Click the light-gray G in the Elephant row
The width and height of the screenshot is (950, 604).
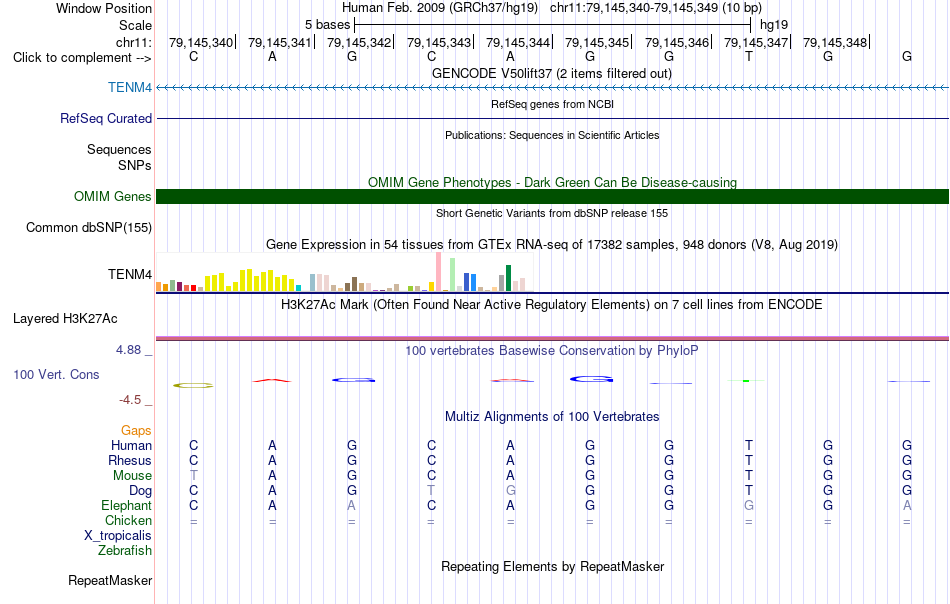[x=749, y=506]
